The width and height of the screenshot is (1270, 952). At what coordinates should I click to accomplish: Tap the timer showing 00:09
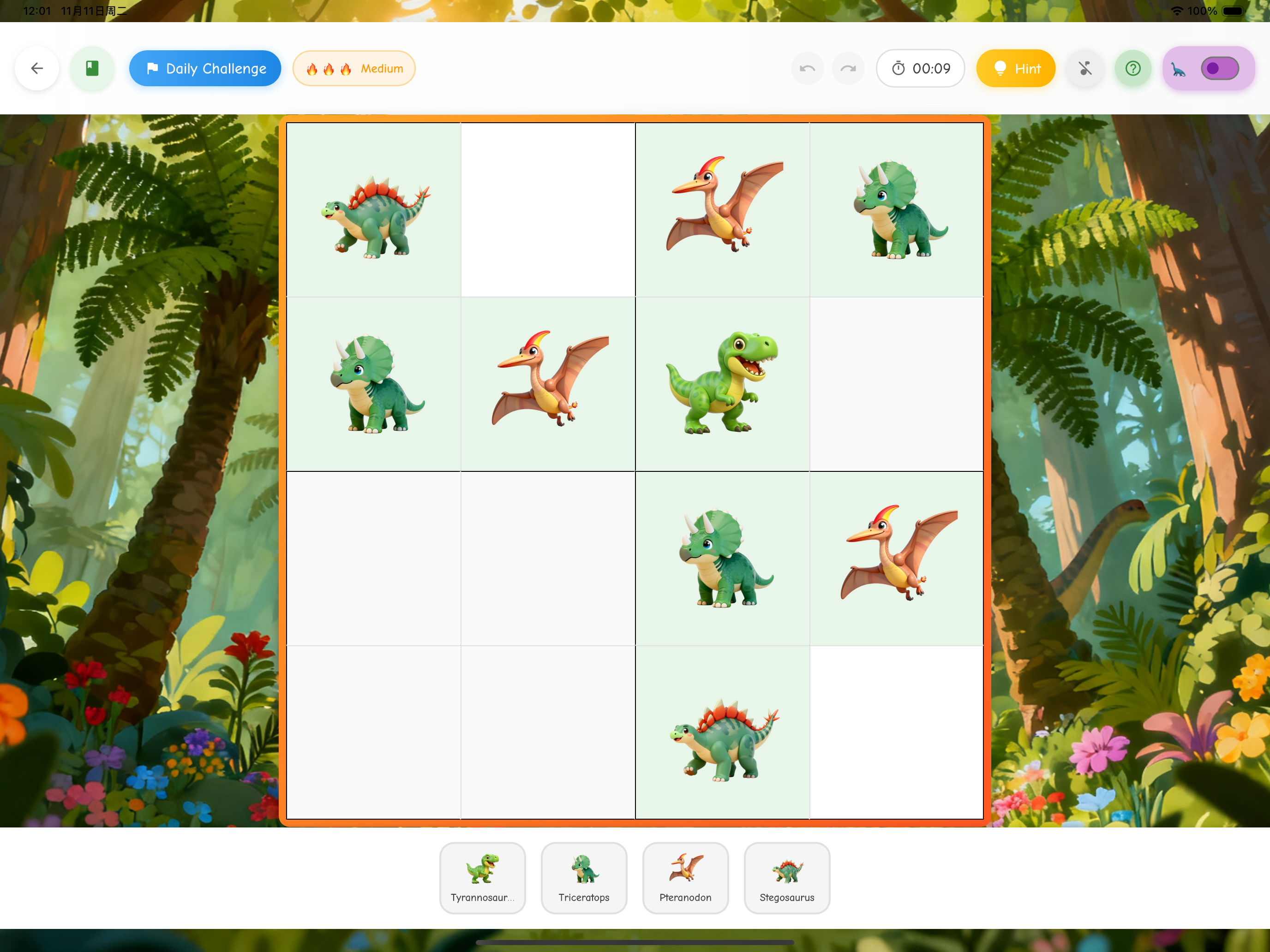[920, 68]
